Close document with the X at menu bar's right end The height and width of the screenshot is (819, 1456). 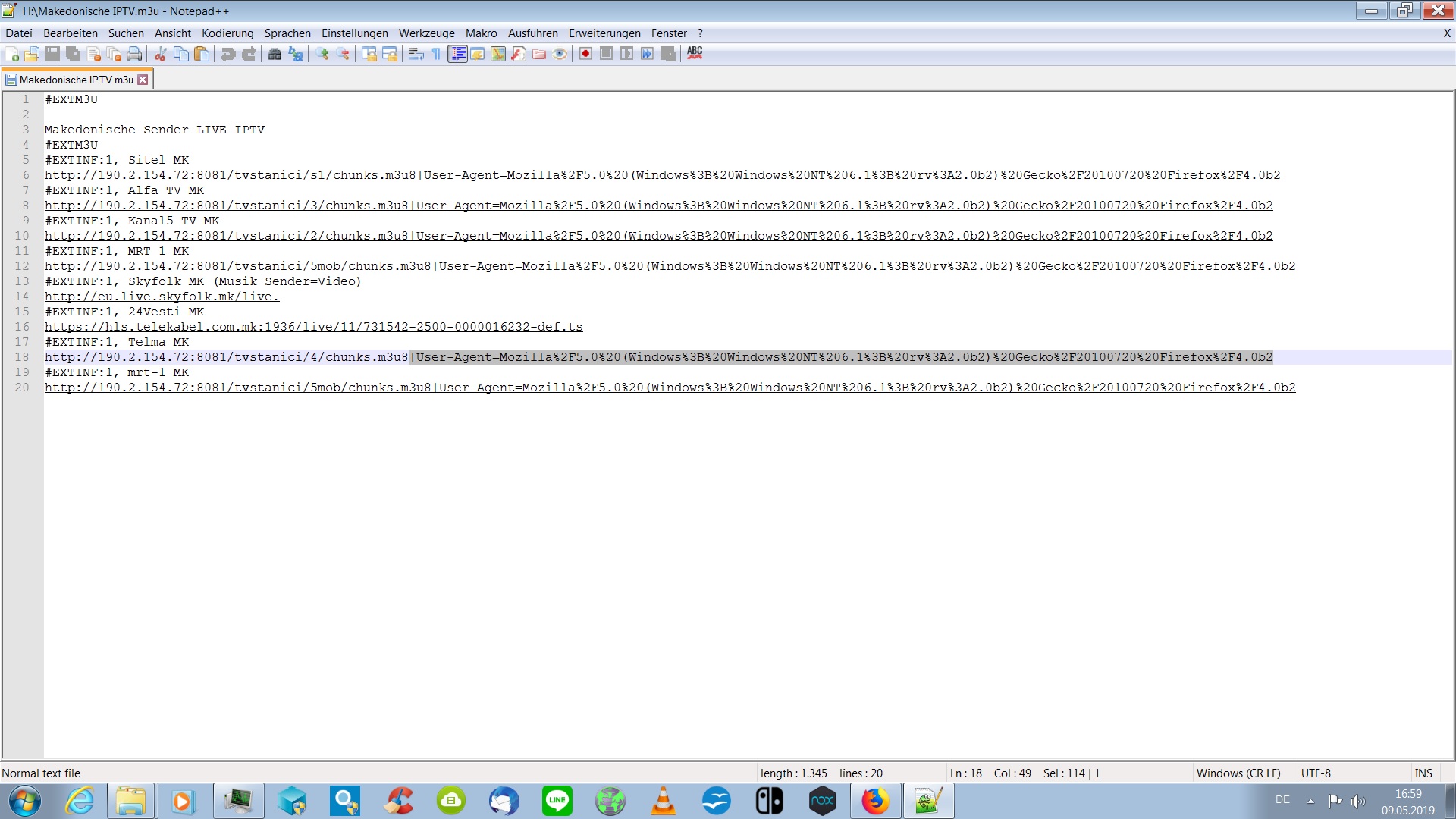point(1446,33)
